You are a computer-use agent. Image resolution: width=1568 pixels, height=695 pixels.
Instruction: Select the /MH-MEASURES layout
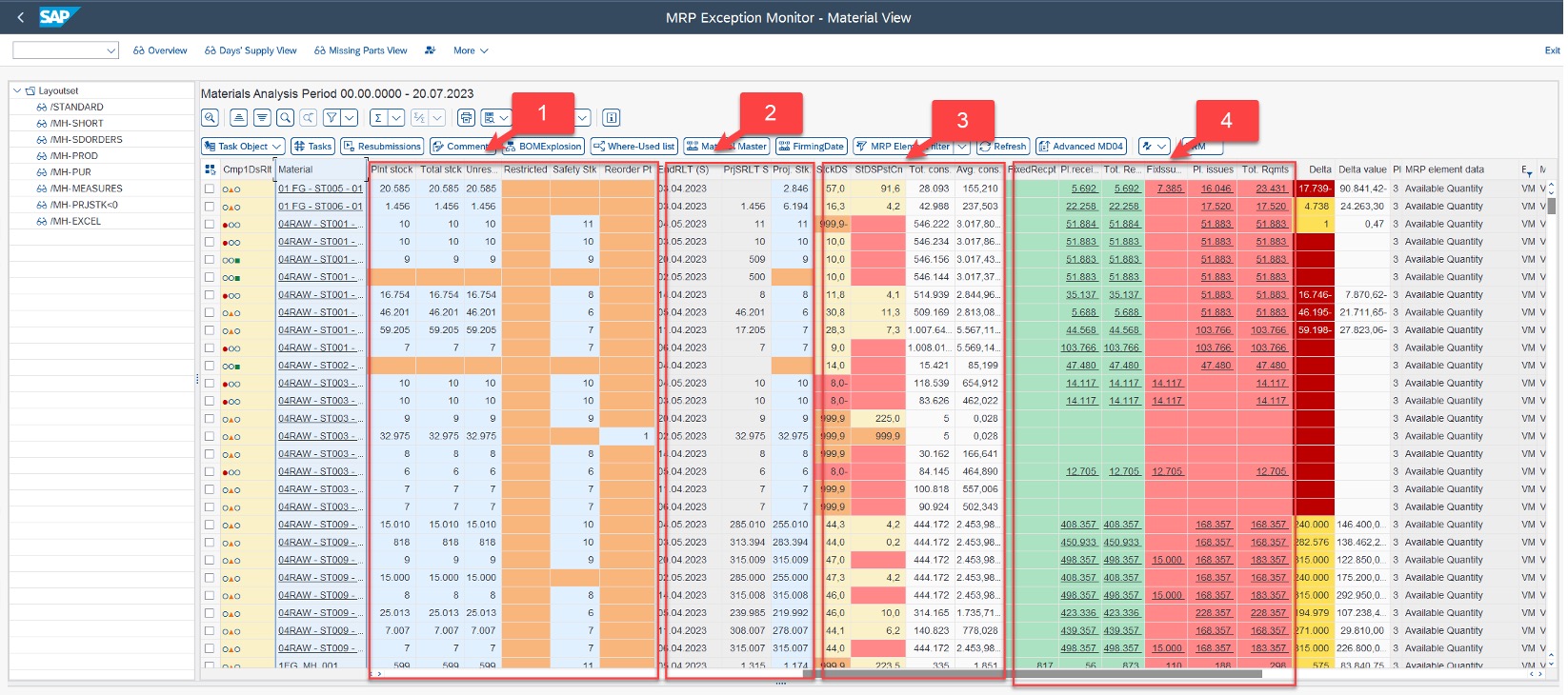(x=86, y=189)
